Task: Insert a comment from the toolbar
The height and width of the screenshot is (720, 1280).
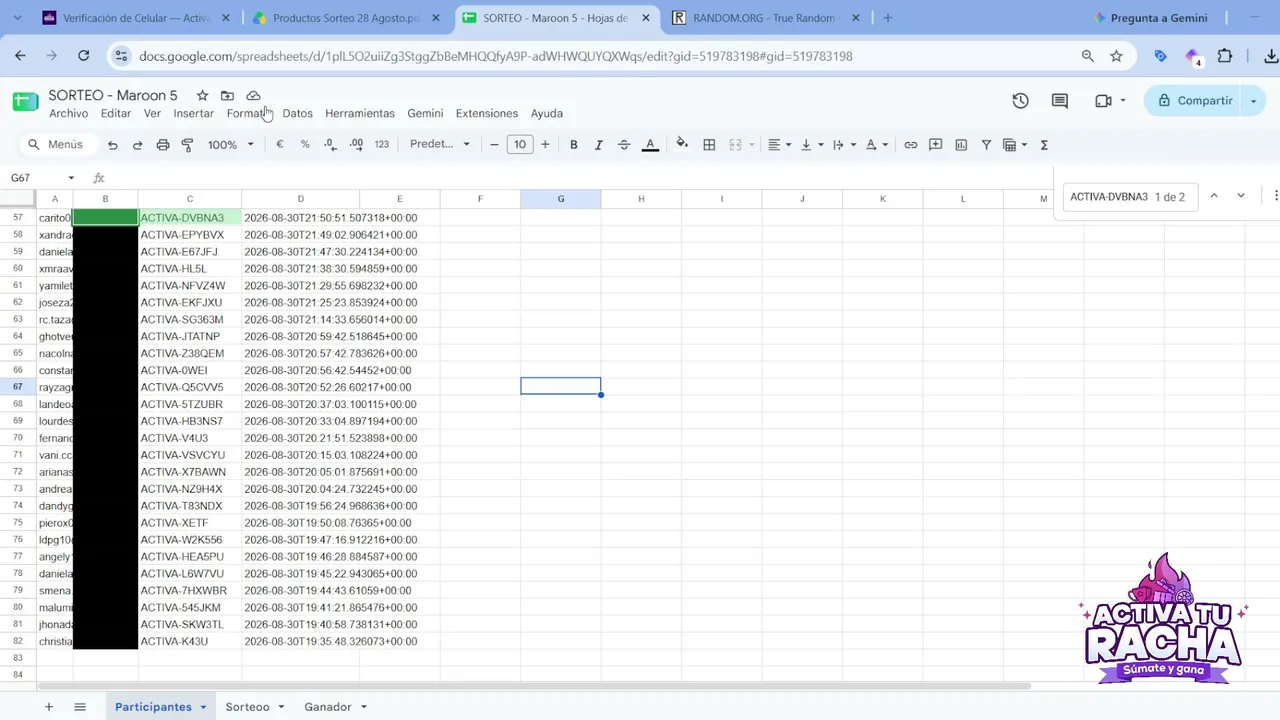Action: click(x=936, y=145)
